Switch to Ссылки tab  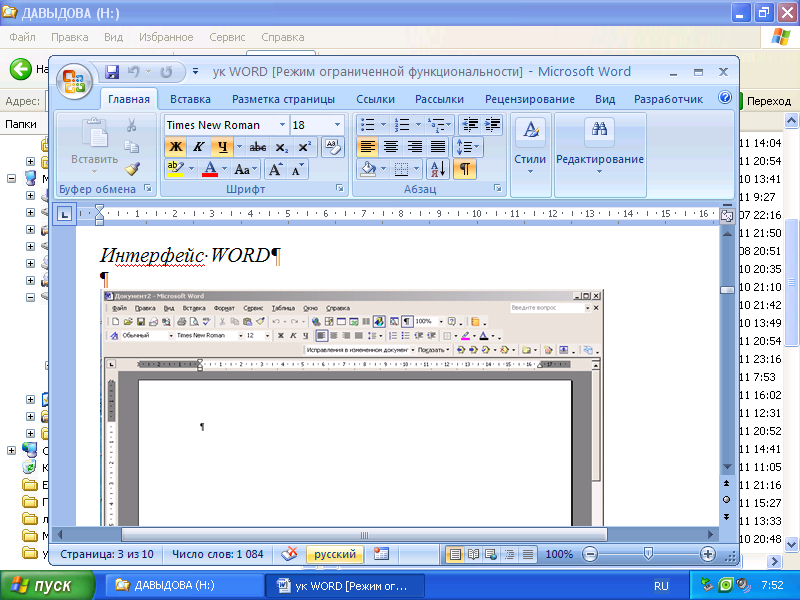(x=376, y=99)
